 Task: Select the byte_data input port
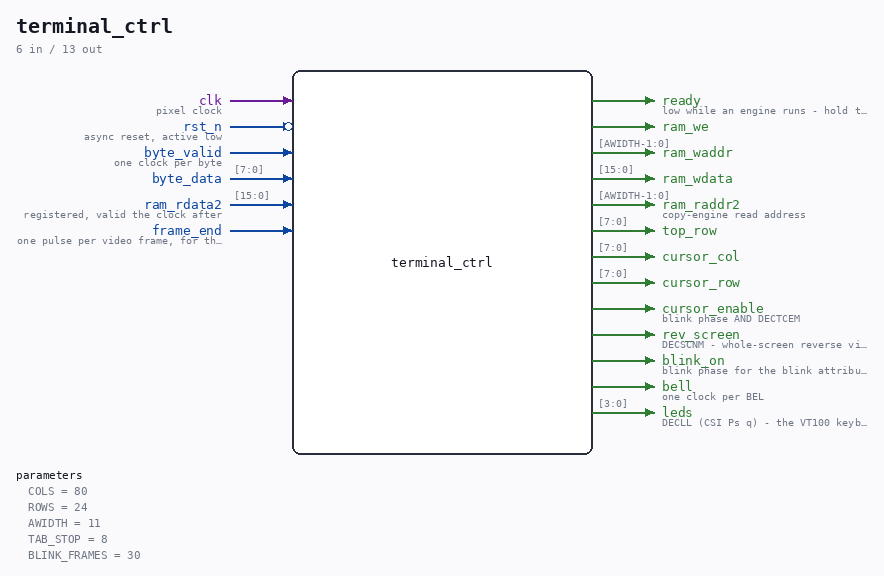point(187,178)
